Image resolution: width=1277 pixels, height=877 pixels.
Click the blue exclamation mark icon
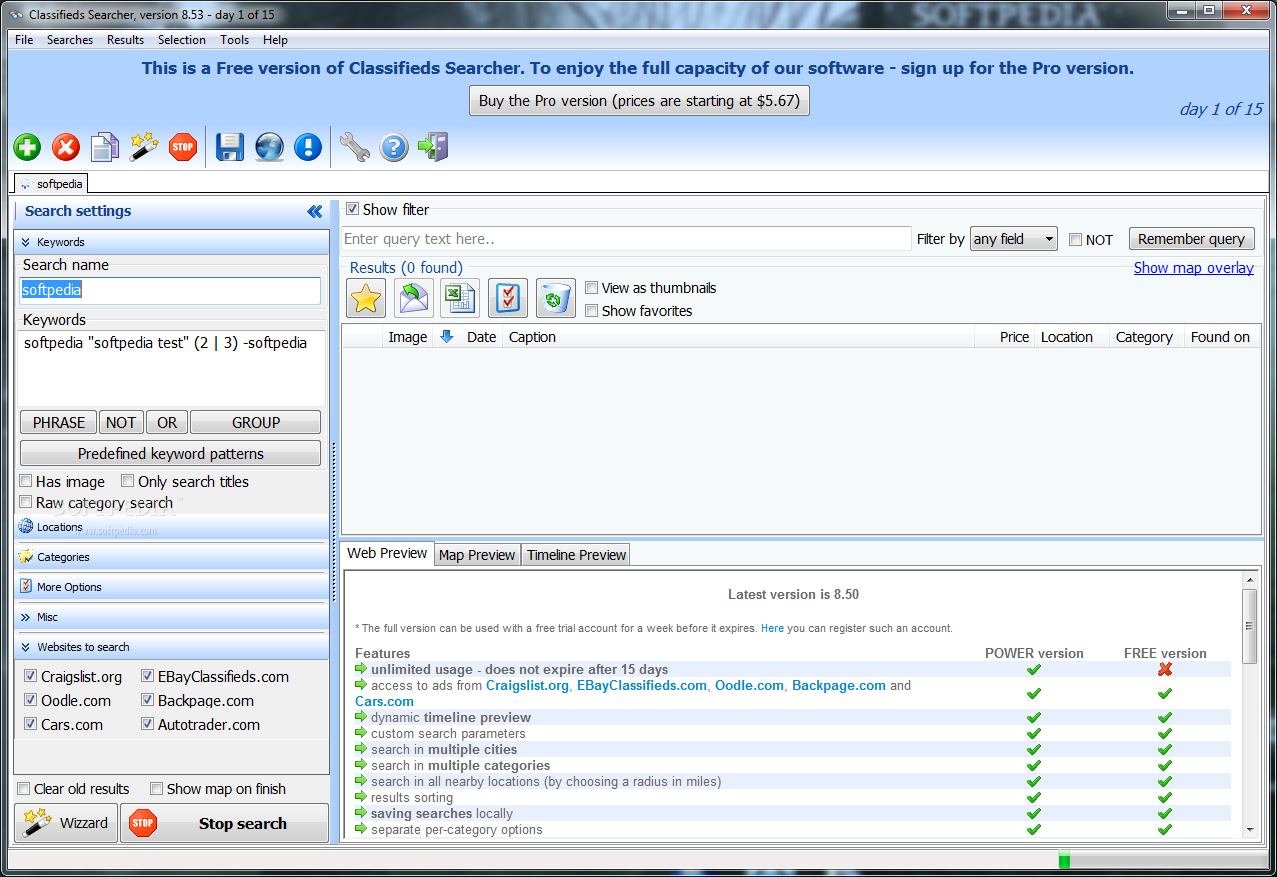point(308,148)
